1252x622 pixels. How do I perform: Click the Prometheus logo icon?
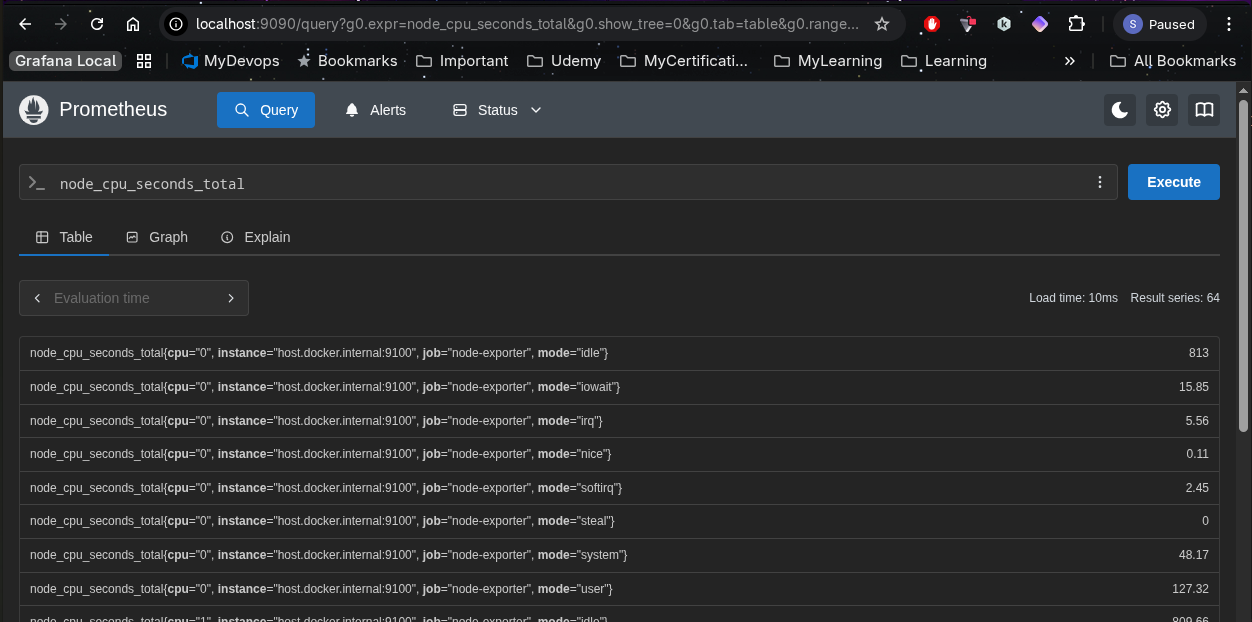(x=34, y=110)
